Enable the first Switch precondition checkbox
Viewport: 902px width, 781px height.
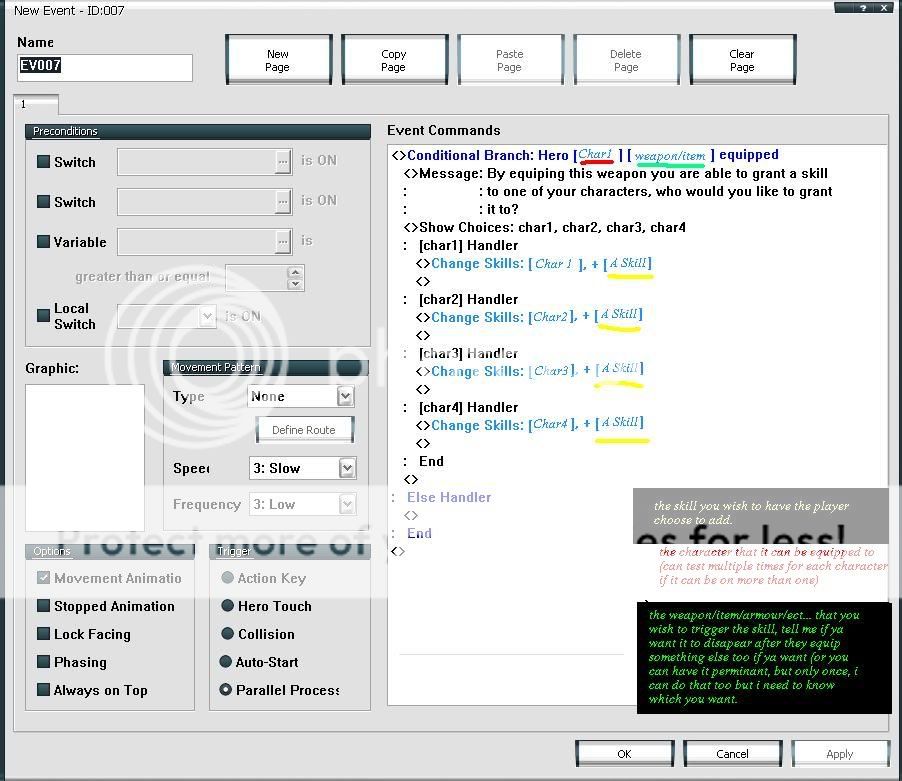[44, 162]
